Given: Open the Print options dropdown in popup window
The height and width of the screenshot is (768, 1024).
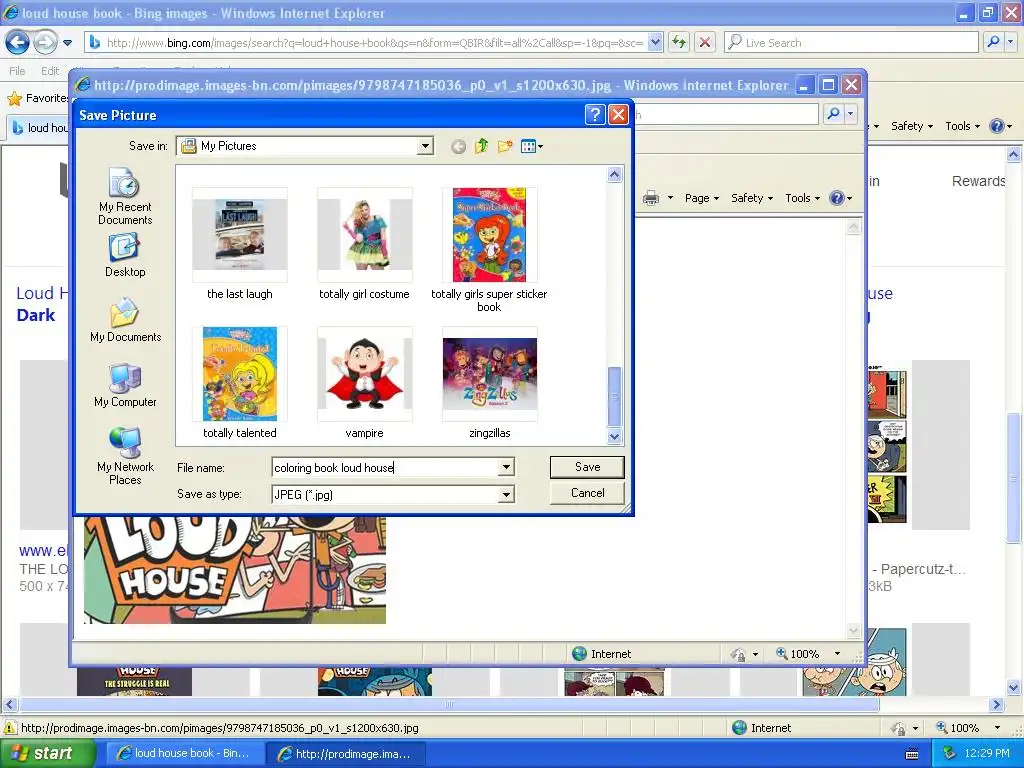Looking at the screenshot, I should (670, 198).
